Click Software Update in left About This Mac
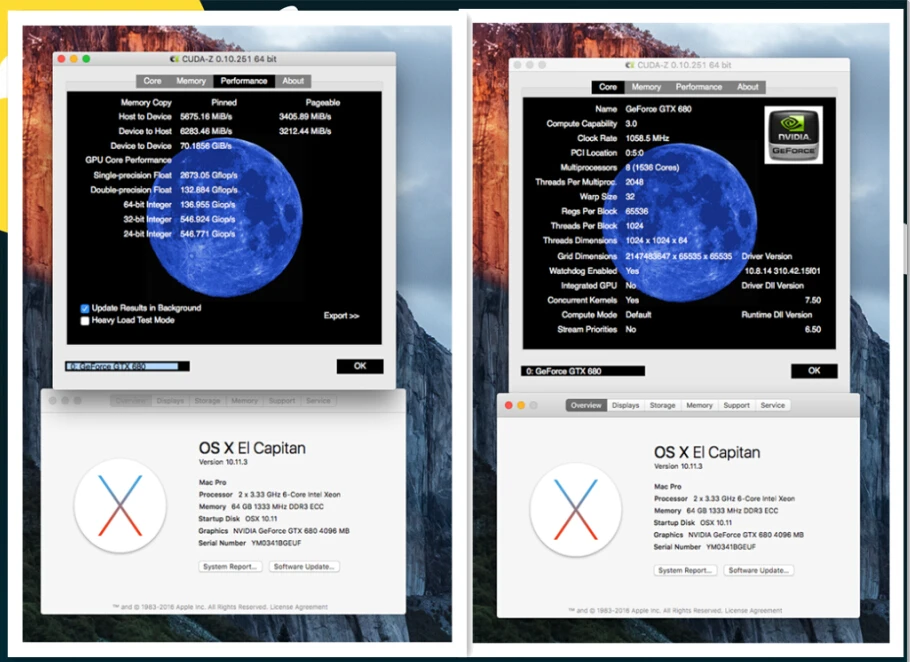The height and width of the screenshot is (662, 910). (304, 567)
